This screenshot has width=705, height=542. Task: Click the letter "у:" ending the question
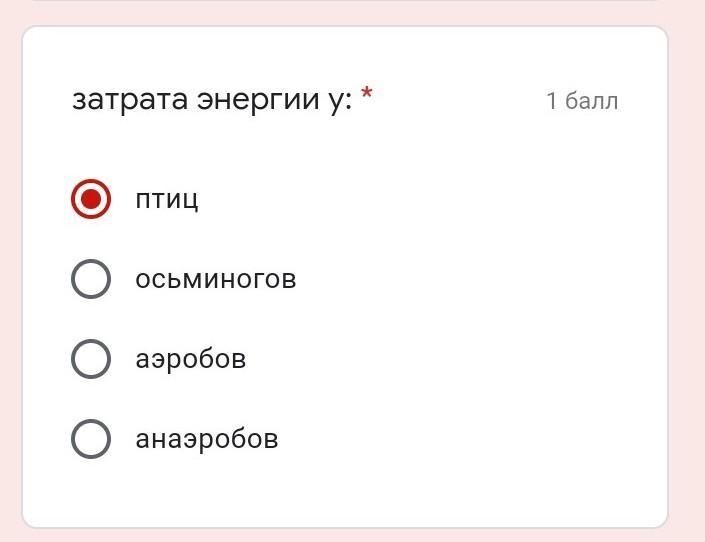tap(340, 101)
